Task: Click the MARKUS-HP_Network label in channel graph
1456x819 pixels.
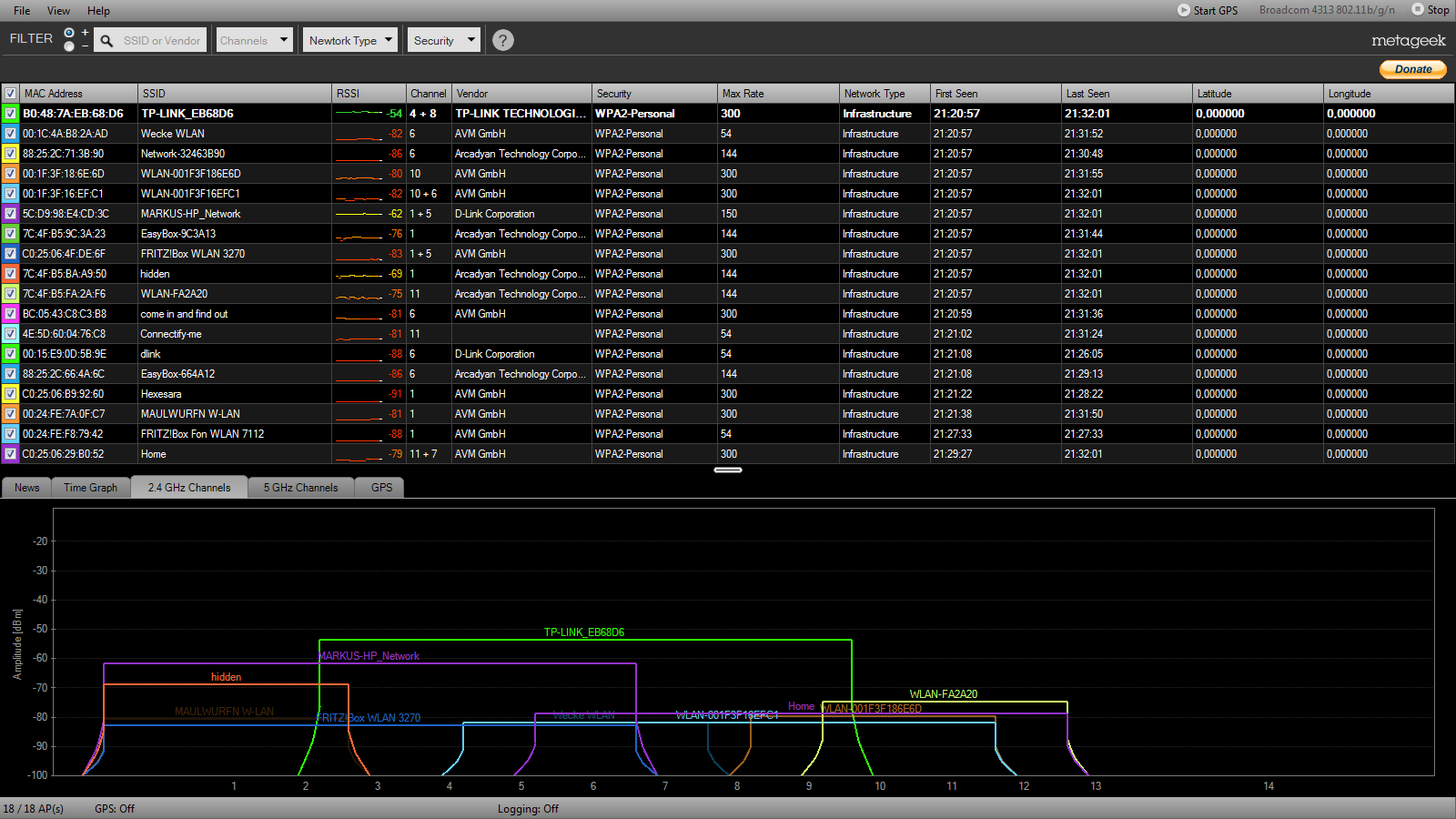Action: 369,656
